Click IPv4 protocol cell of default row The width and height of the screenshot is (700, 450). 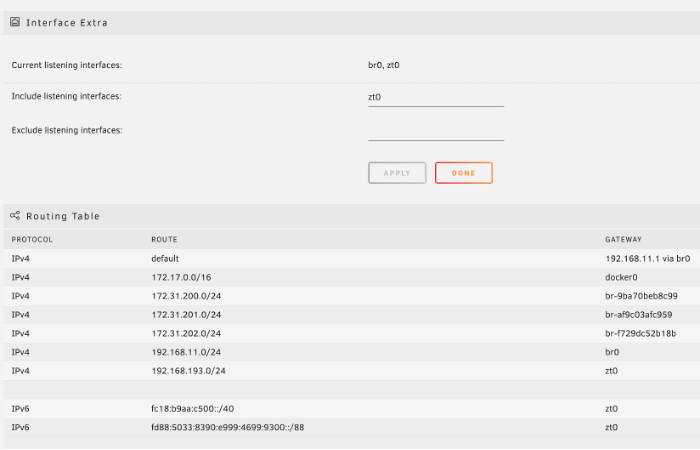click(21, 259)
